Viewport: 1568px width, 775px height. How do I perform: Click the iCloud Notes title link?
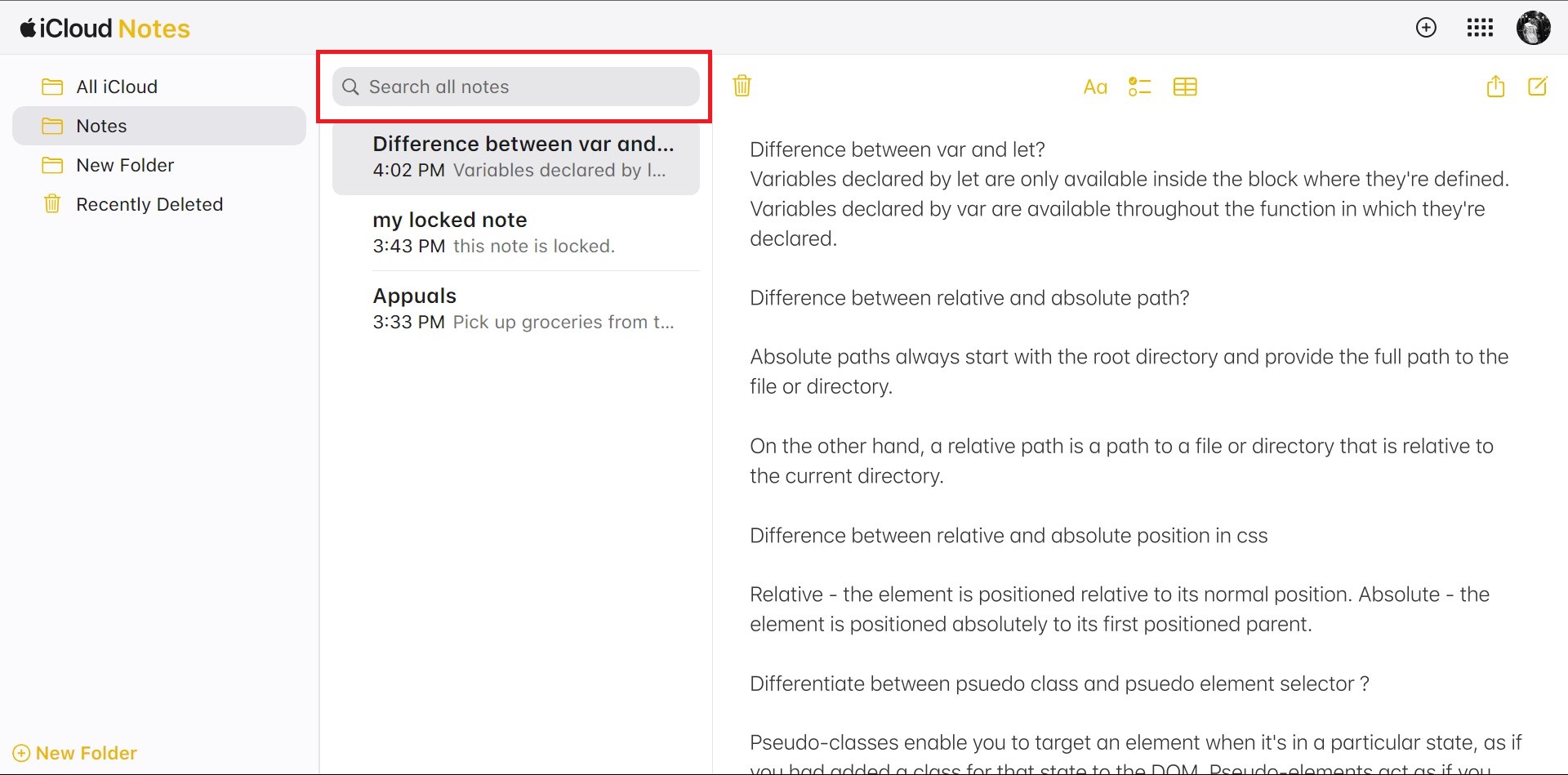(114, 29)
